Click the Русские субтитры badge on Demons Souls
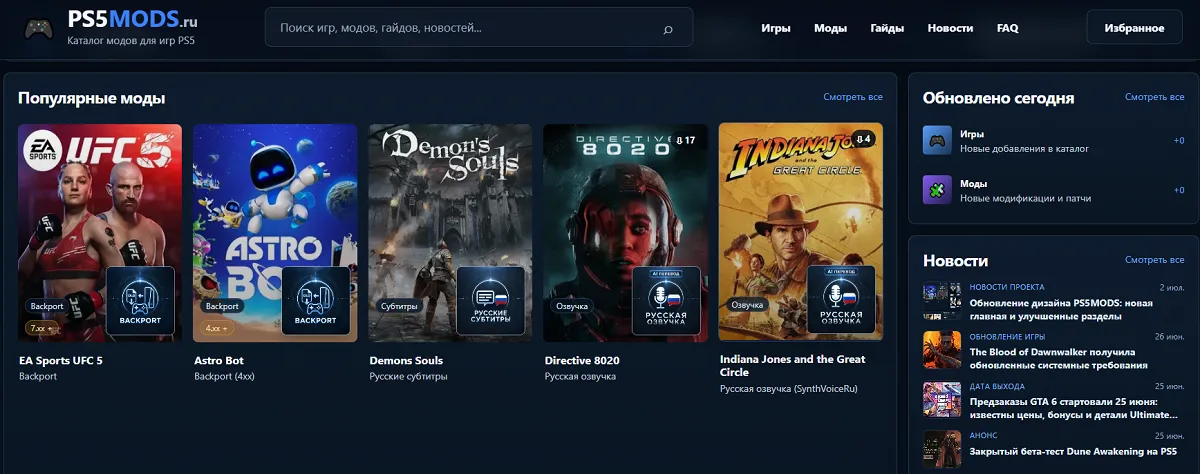1200x474 pixels. tap(491, 300)
